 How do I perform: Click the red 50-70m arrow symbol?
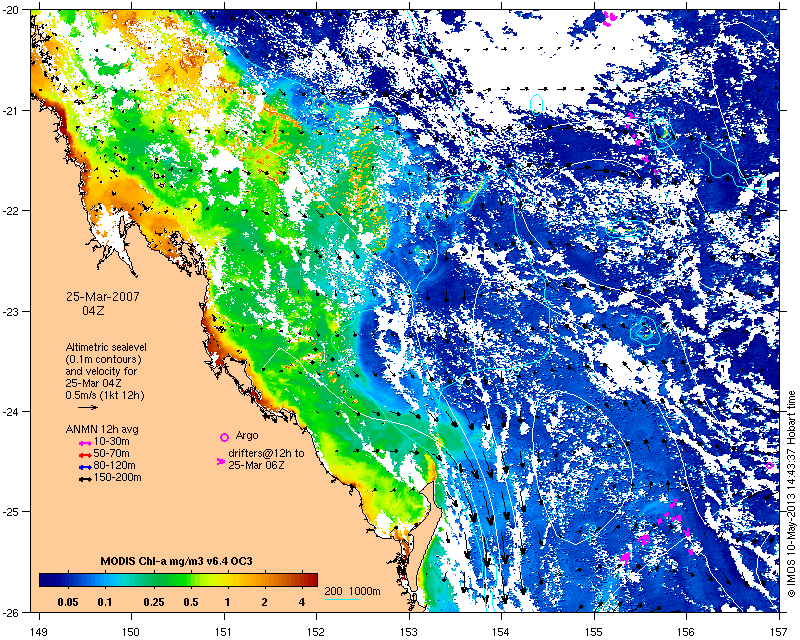tap(85, 455)
